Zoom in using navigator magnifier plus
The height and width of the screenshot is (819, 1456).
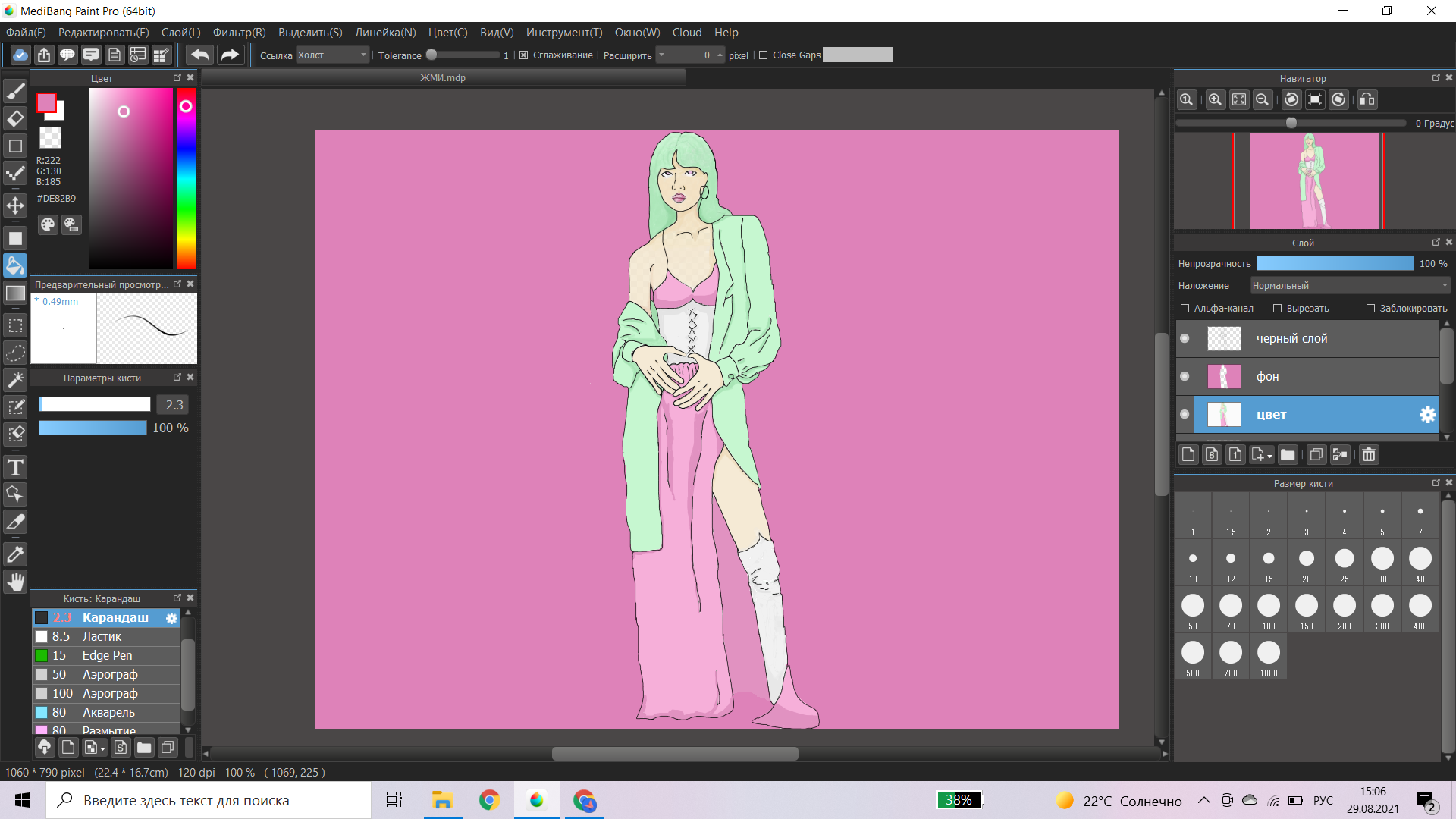point(1215,100)
